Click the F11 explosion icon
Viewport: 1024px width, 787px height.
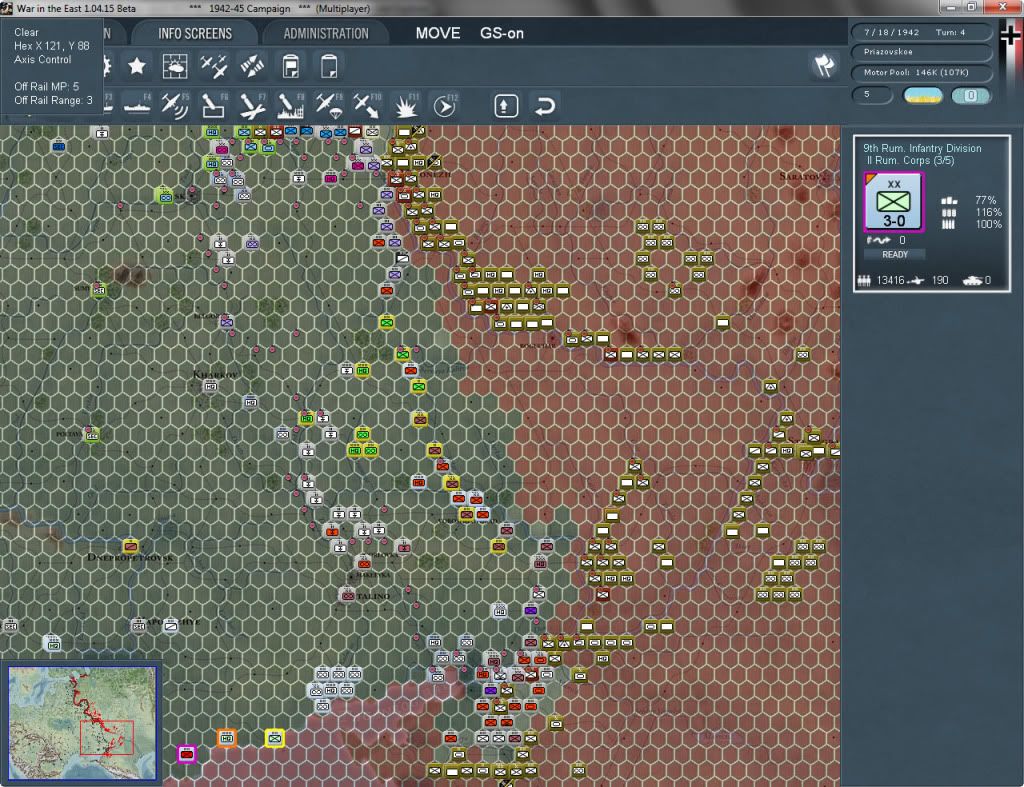point(406,106)
